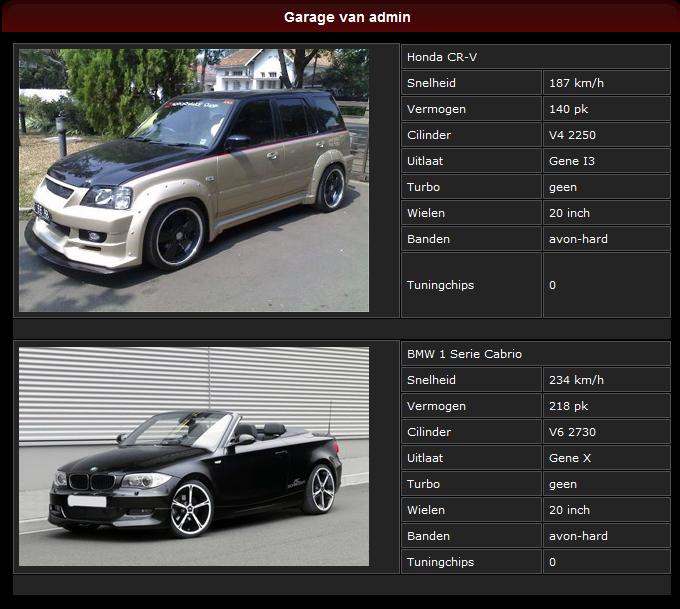Click the '234 km/h' speed value
The width and height of the screenshot is (680, 609).
pyautogui.click(x=576, y=380)
